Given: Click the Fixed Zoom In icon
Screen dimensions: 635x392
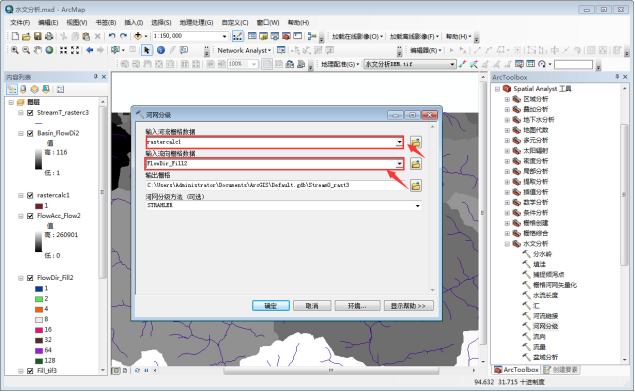Looking at the screenshot, I should tap(64, 50).
